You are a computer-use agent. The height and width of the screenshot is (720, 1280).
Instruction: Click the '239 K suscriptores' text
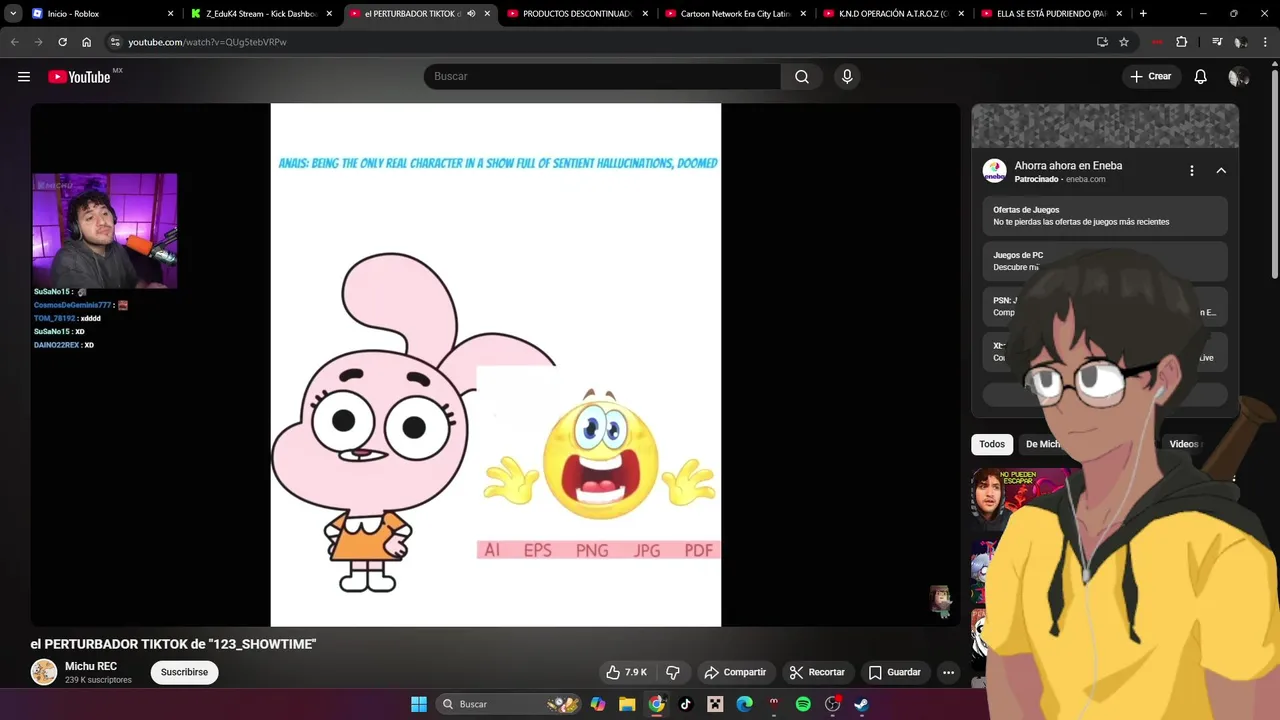(98, 680)
